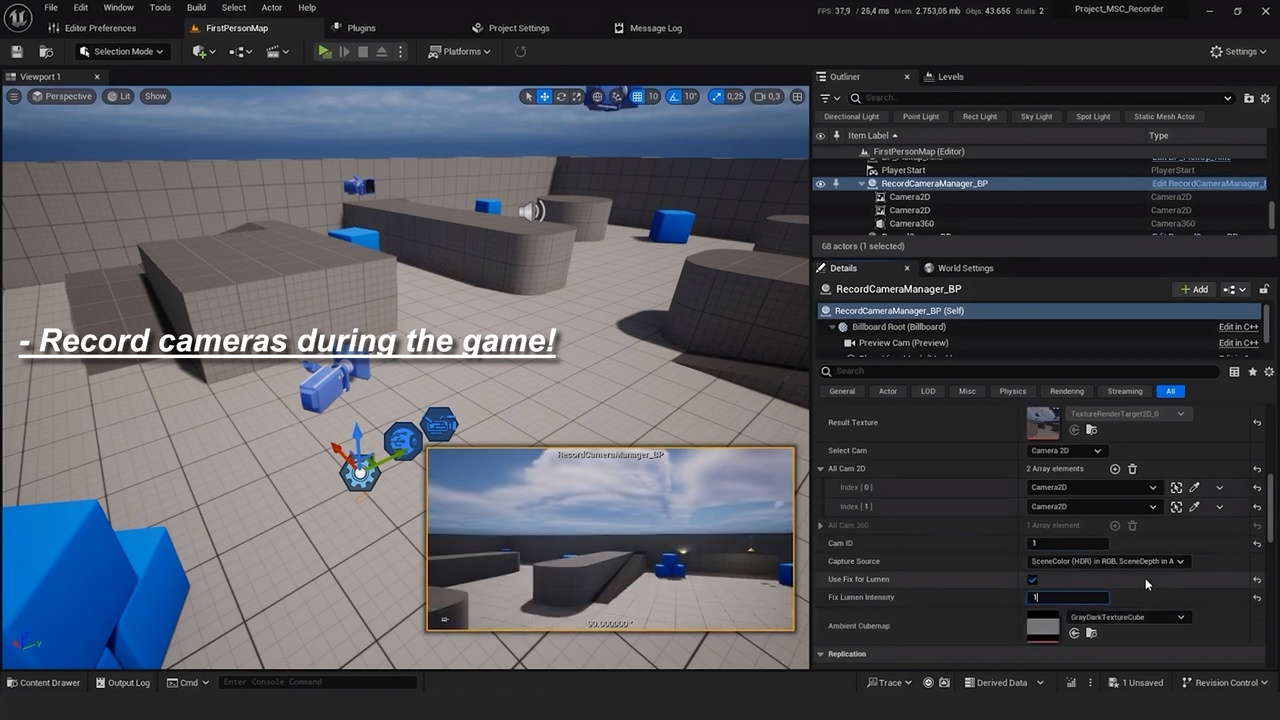Click the green Play button in toolbar

pyautogui.click(x=324, y=52)
